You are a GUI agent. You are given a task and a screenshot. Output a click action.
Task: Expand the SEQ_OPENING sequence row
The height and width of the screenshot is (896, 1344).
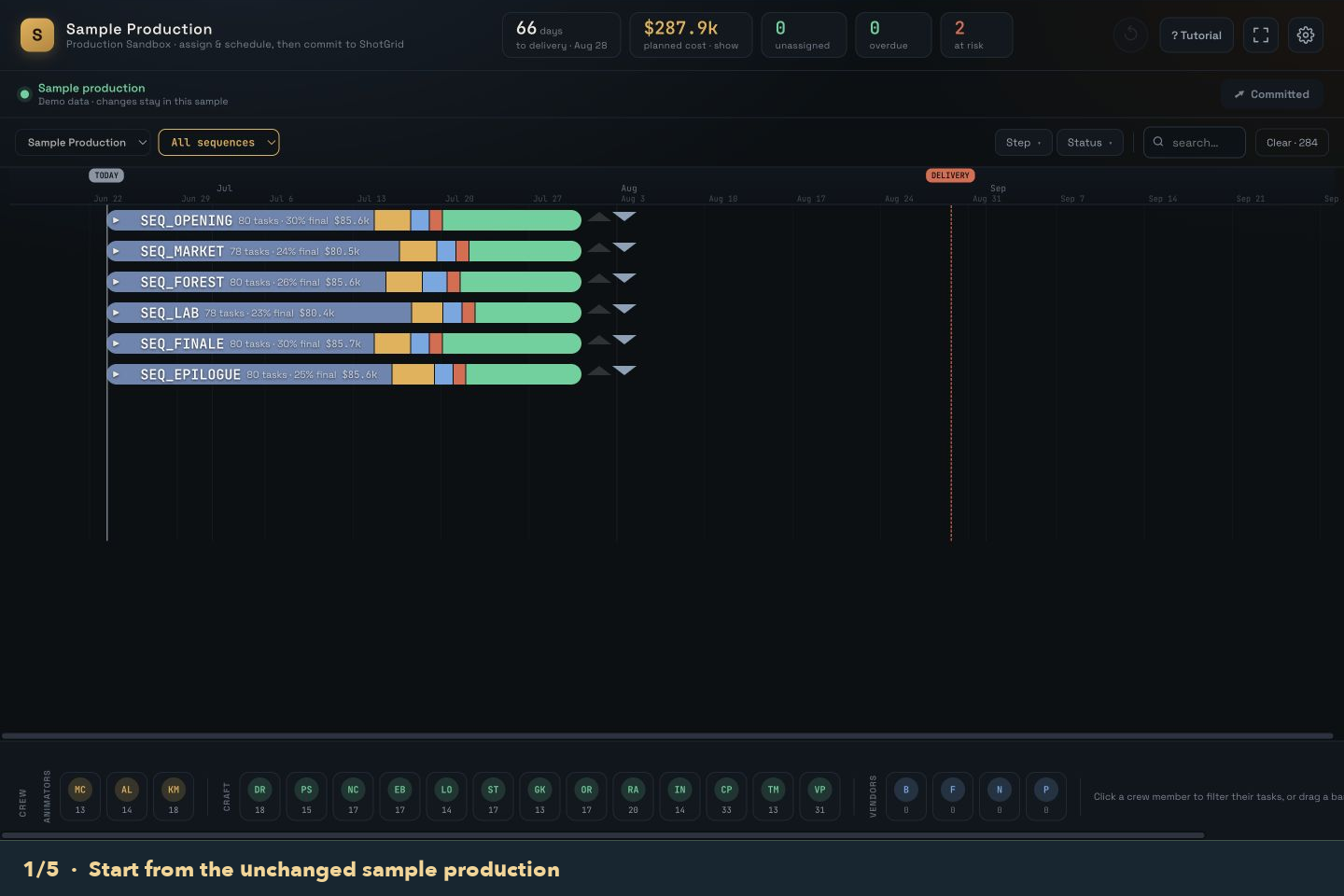[x=116, y=220]
